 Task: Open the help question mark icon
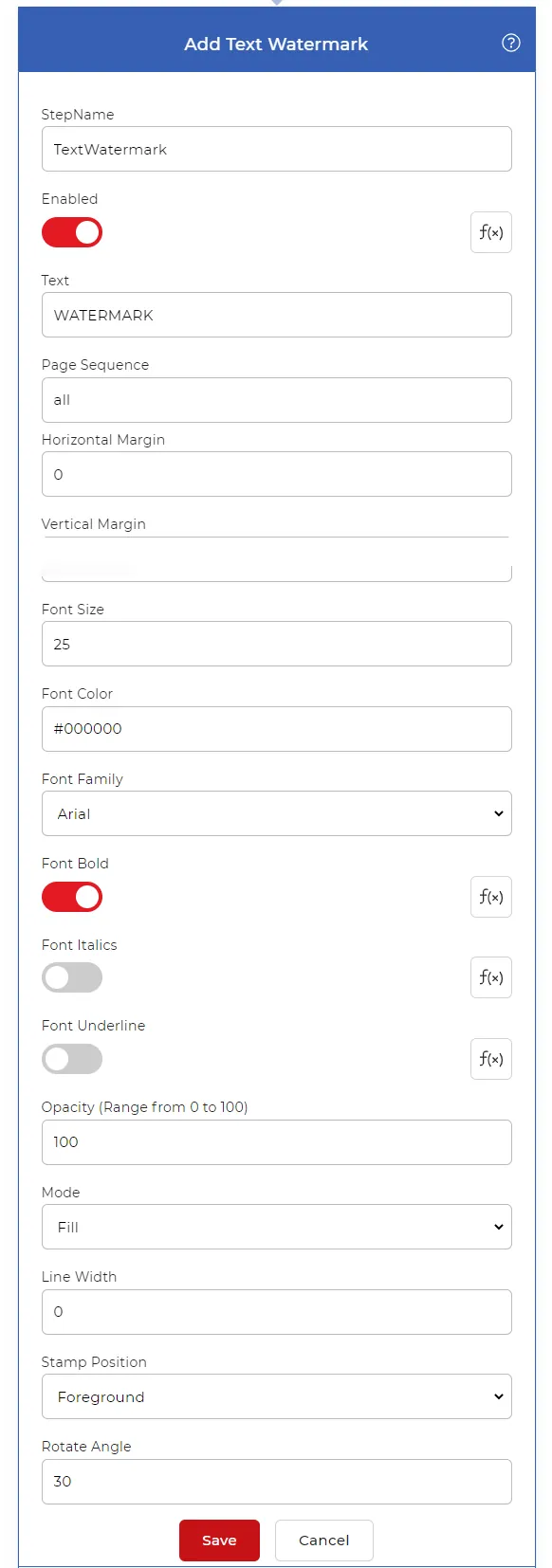(x=511, y=43)
